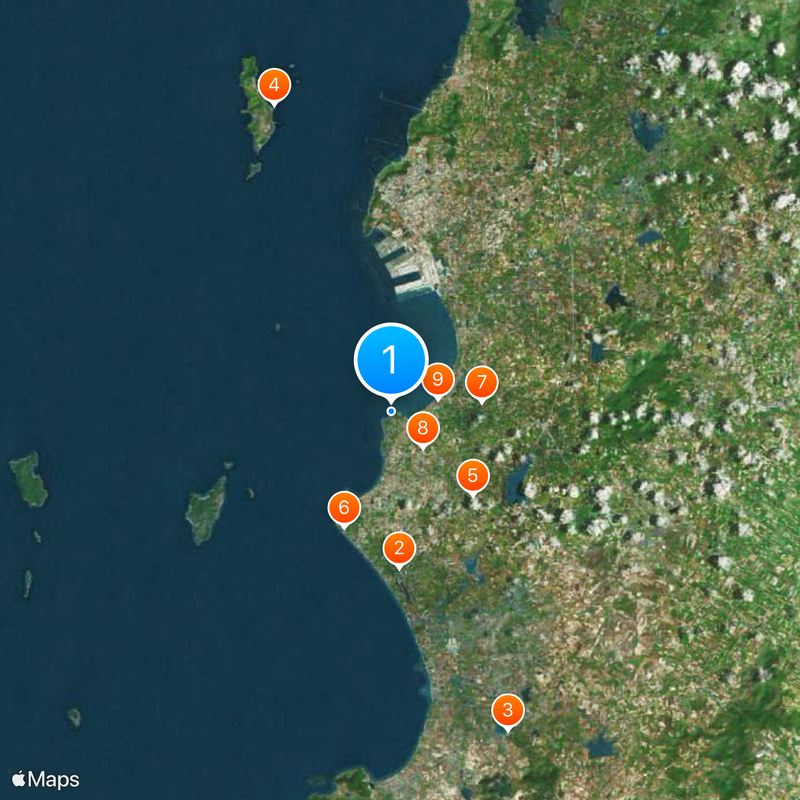This screenshot has height=800, width=800.
Task: Open the Apple Maps logo attribution
Action: coord(46,779)
